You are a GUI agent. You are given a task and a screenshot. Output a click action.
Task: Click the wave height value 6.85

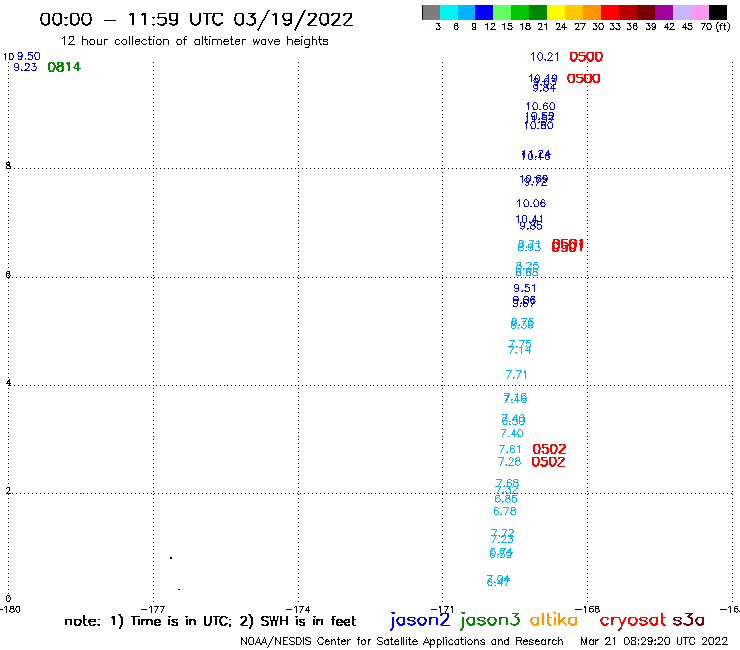click(x=506, y=499)
